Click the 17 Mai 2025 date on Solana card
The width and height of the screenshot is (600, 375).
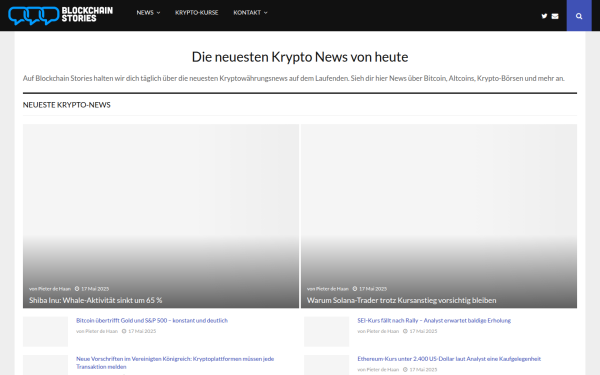373,289
